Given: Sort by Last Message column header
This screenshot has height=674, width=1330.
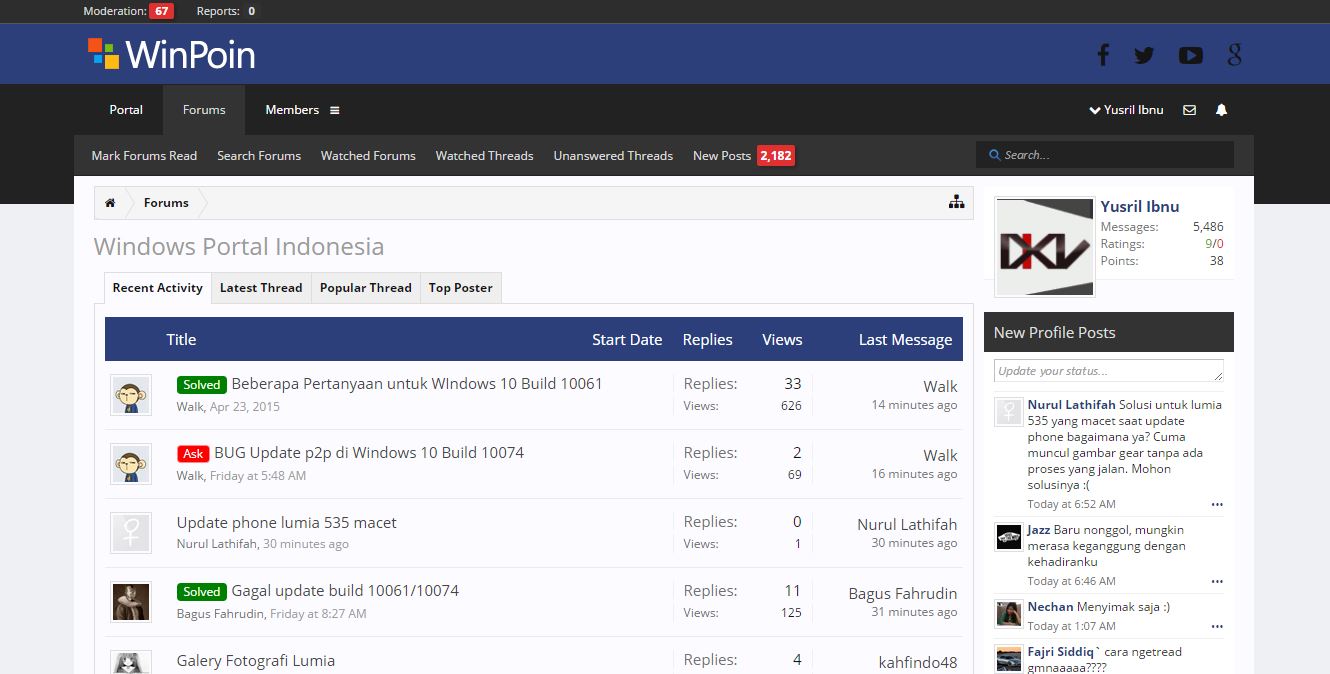Looking at the screenshot, I should click(905, 340).
